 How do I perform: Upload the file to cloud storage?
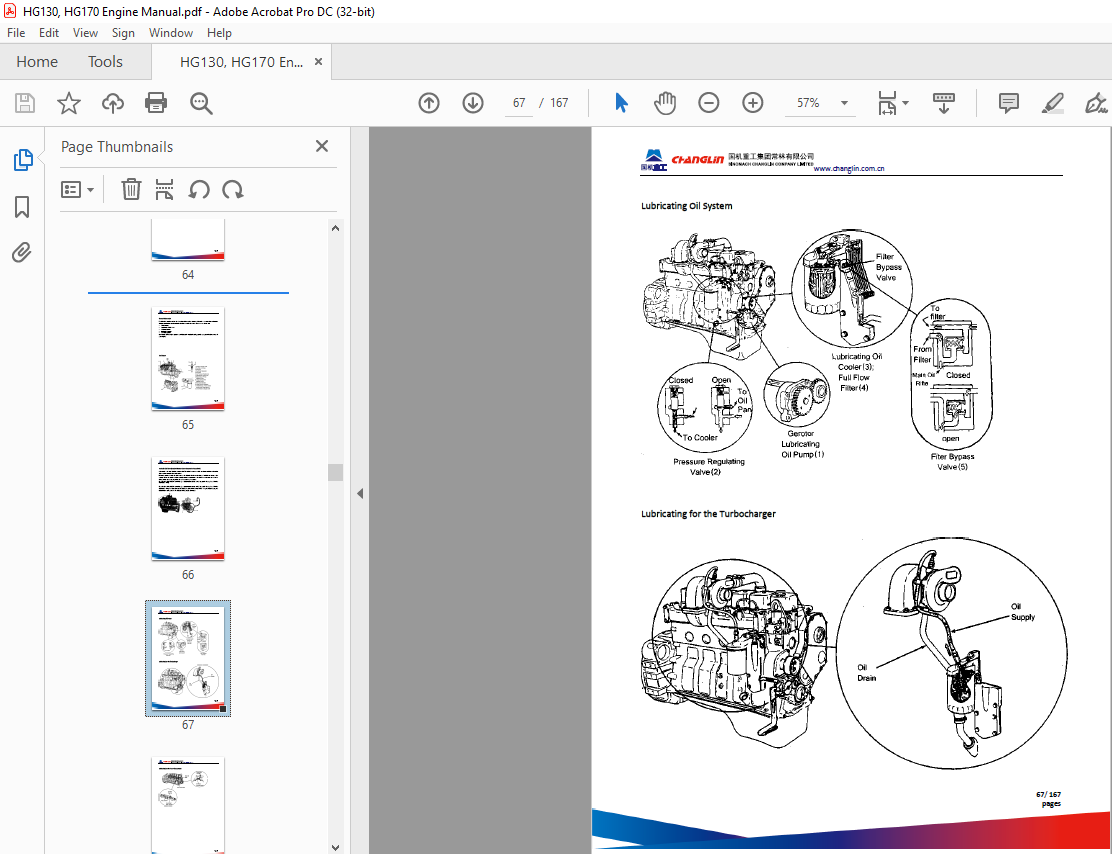(113, 103)
